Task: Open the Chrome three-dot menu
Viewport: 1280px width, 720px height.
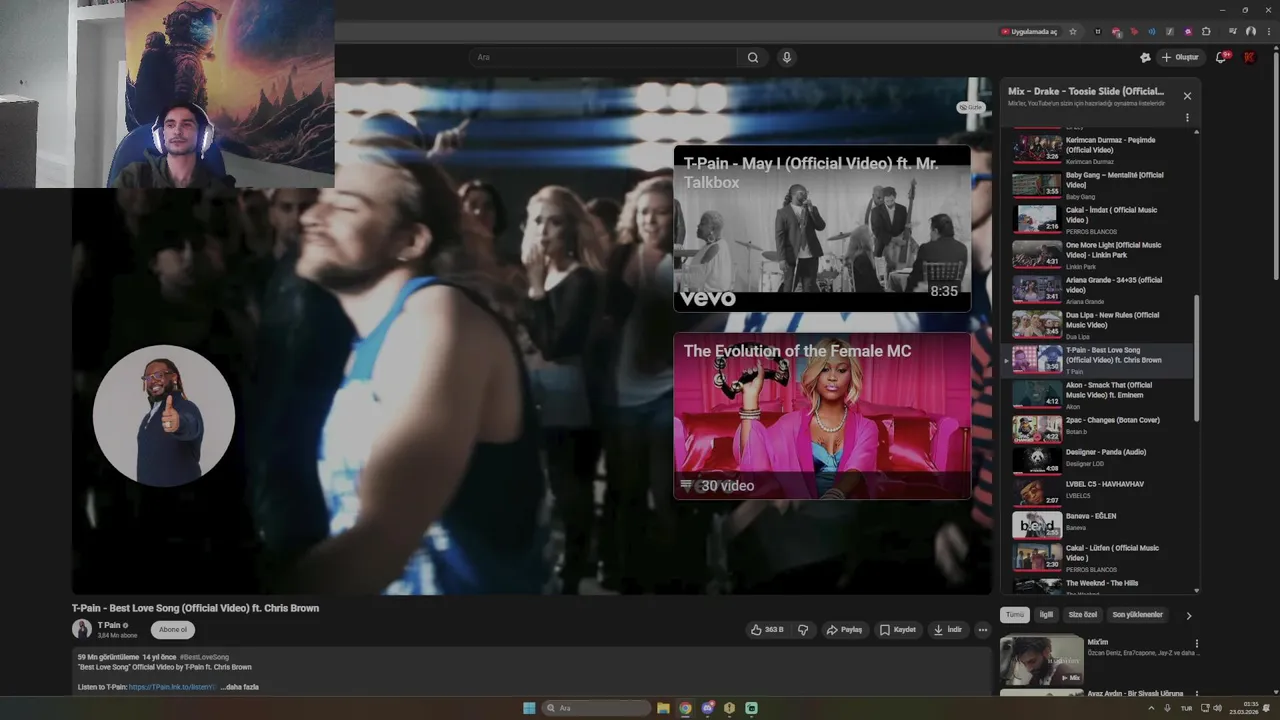Action: pos(1267,31)
